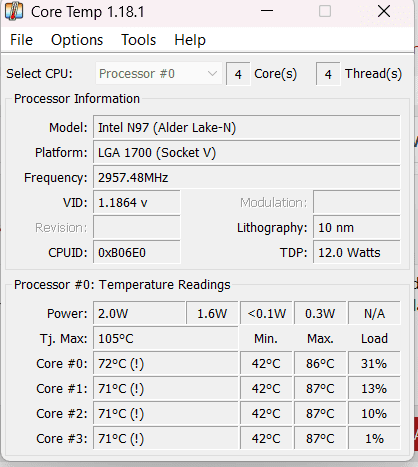Screen dimensions: 418x467
Task: Click the Min. column header
Action: (x=266, y=339)
